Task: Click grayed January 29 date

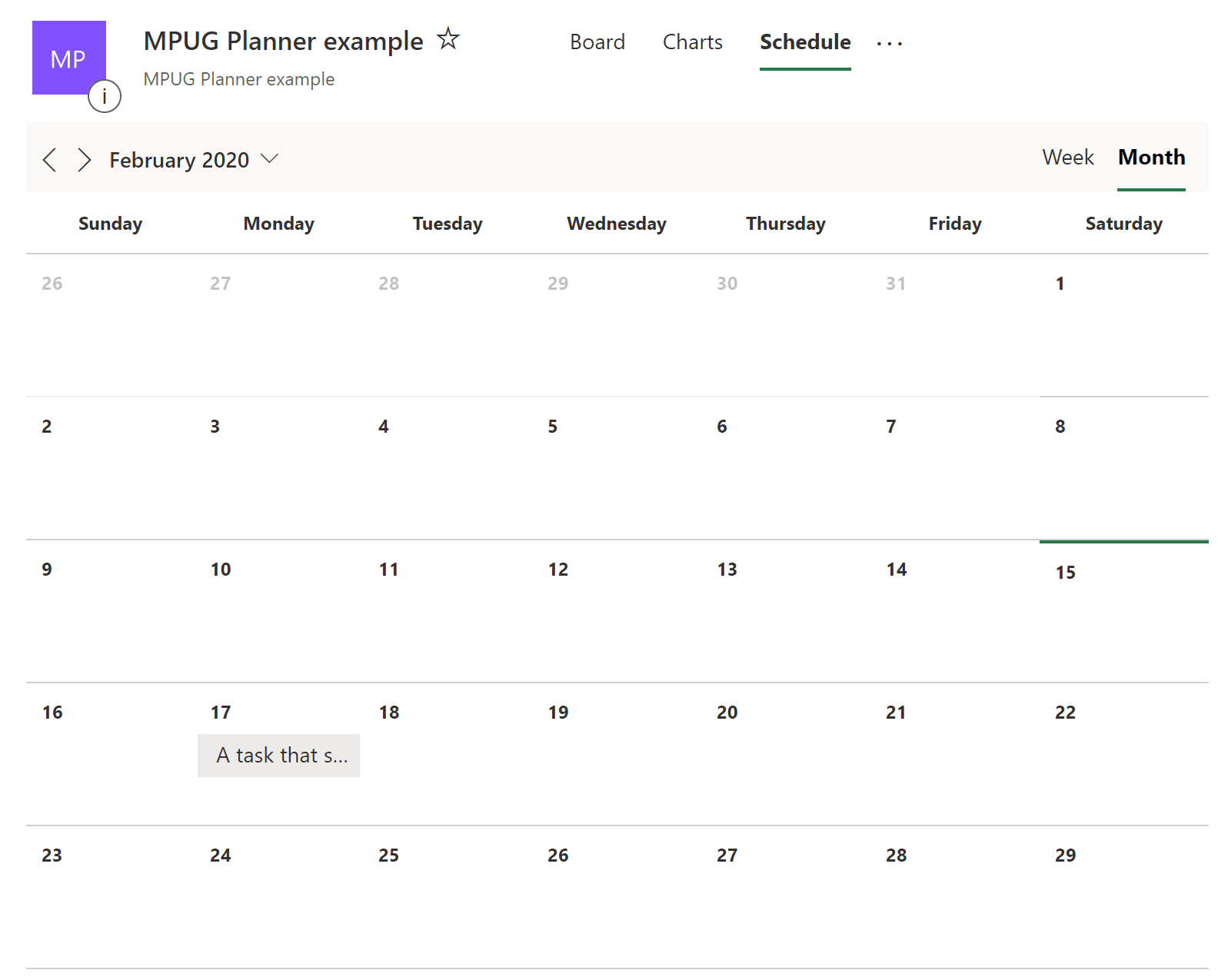Action: click(x=558, y=284)
